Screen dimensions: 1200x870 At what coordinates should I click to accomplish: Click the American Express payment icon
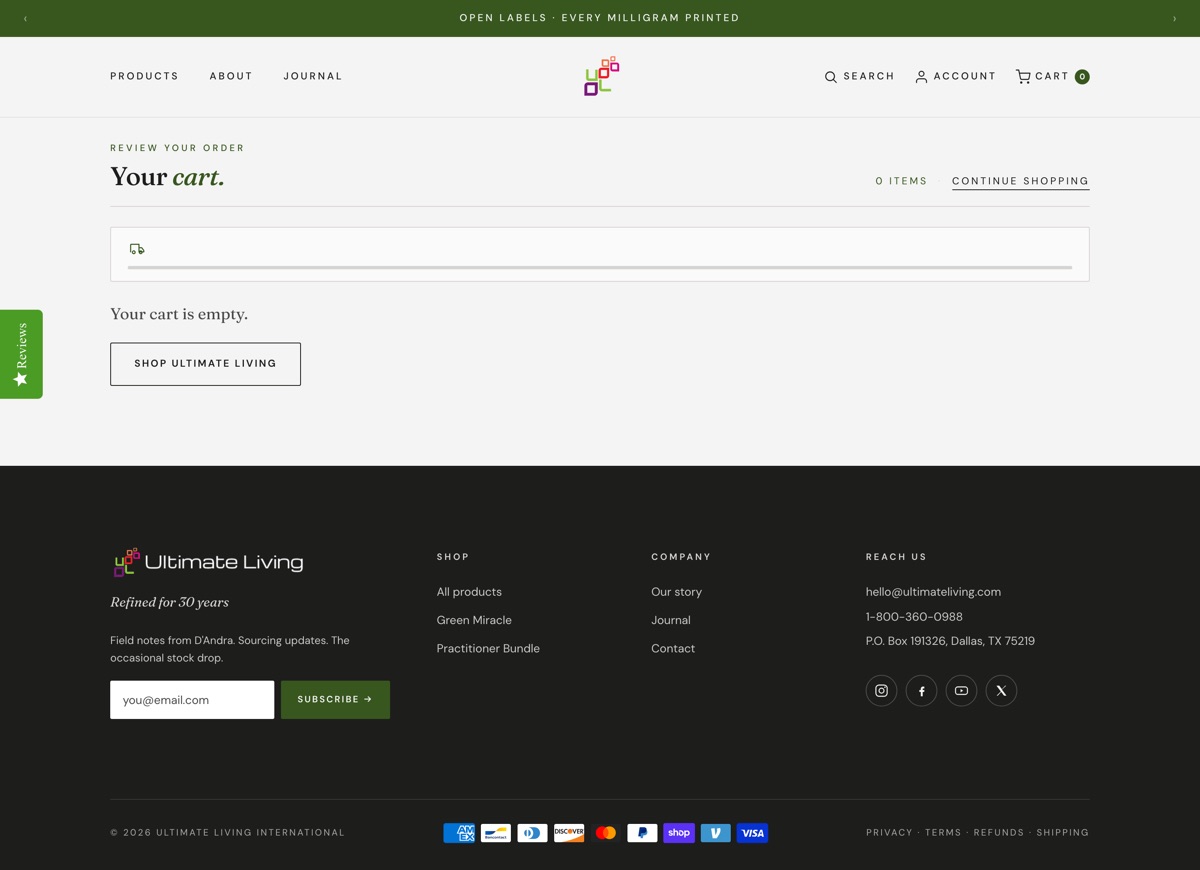click(459, 833)
